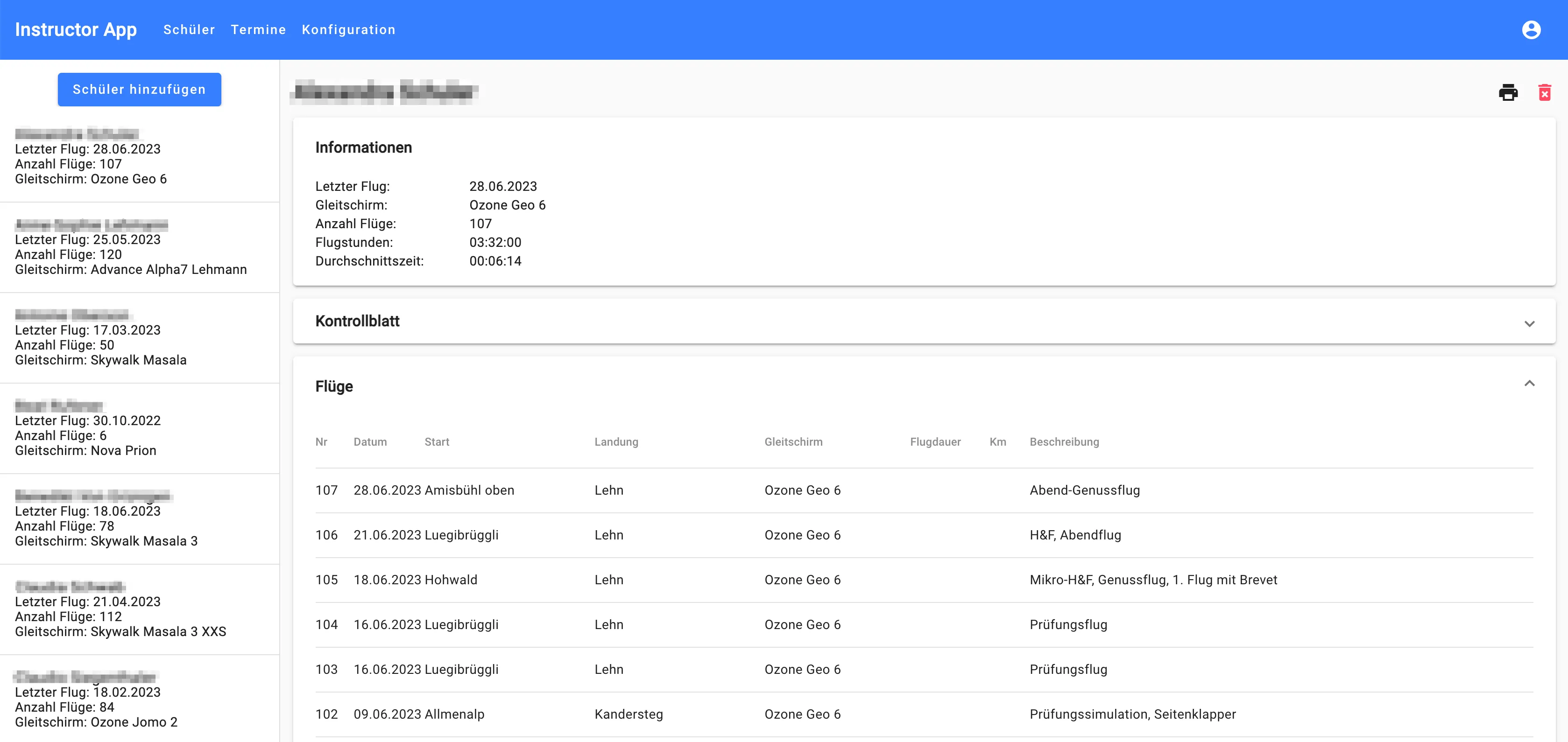This screenshot has width=1568, height=742.
Task: Click flight 105 Hohwald start
Action: coord(451,580)
